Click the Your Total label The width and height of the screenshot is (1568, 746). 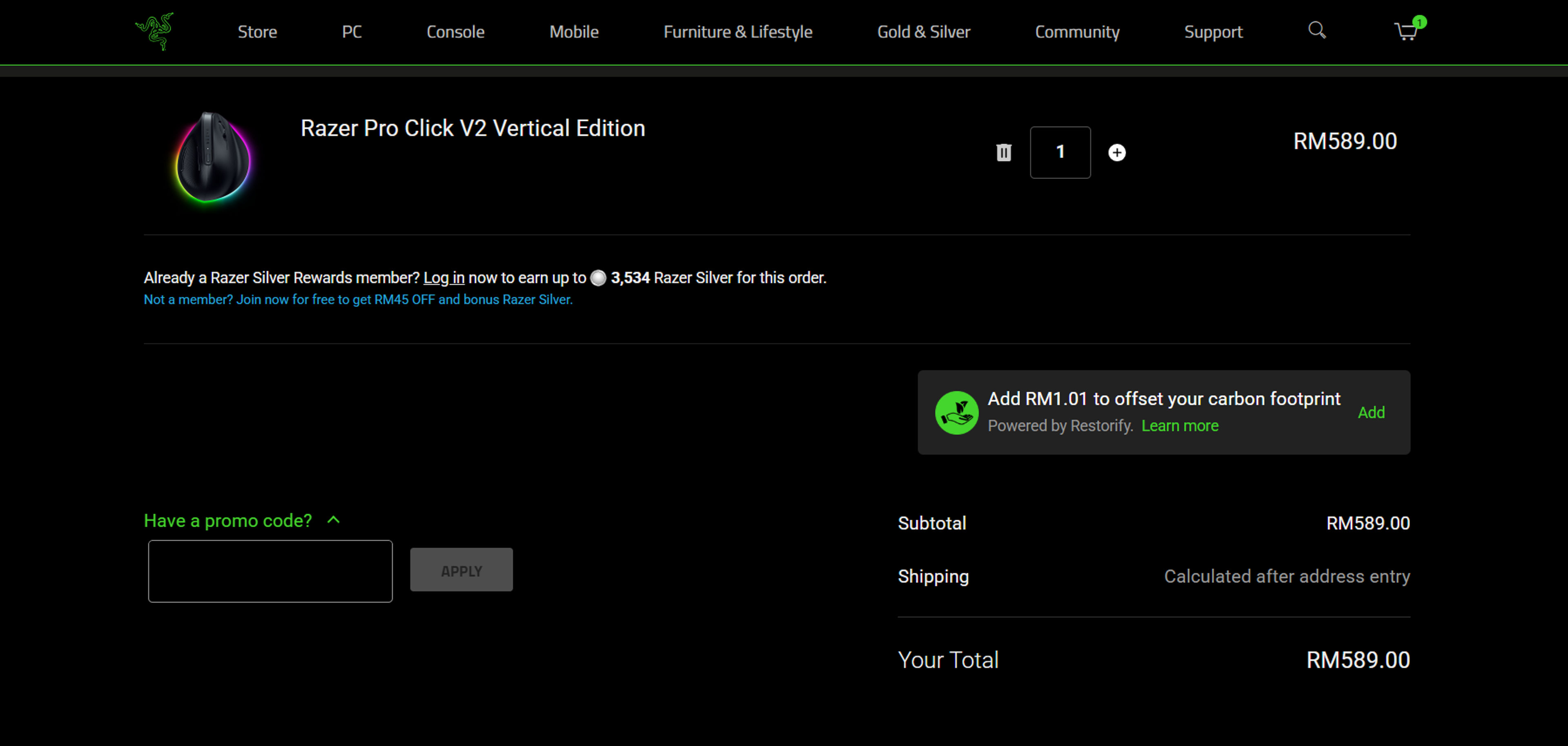(x=948, y=660)
